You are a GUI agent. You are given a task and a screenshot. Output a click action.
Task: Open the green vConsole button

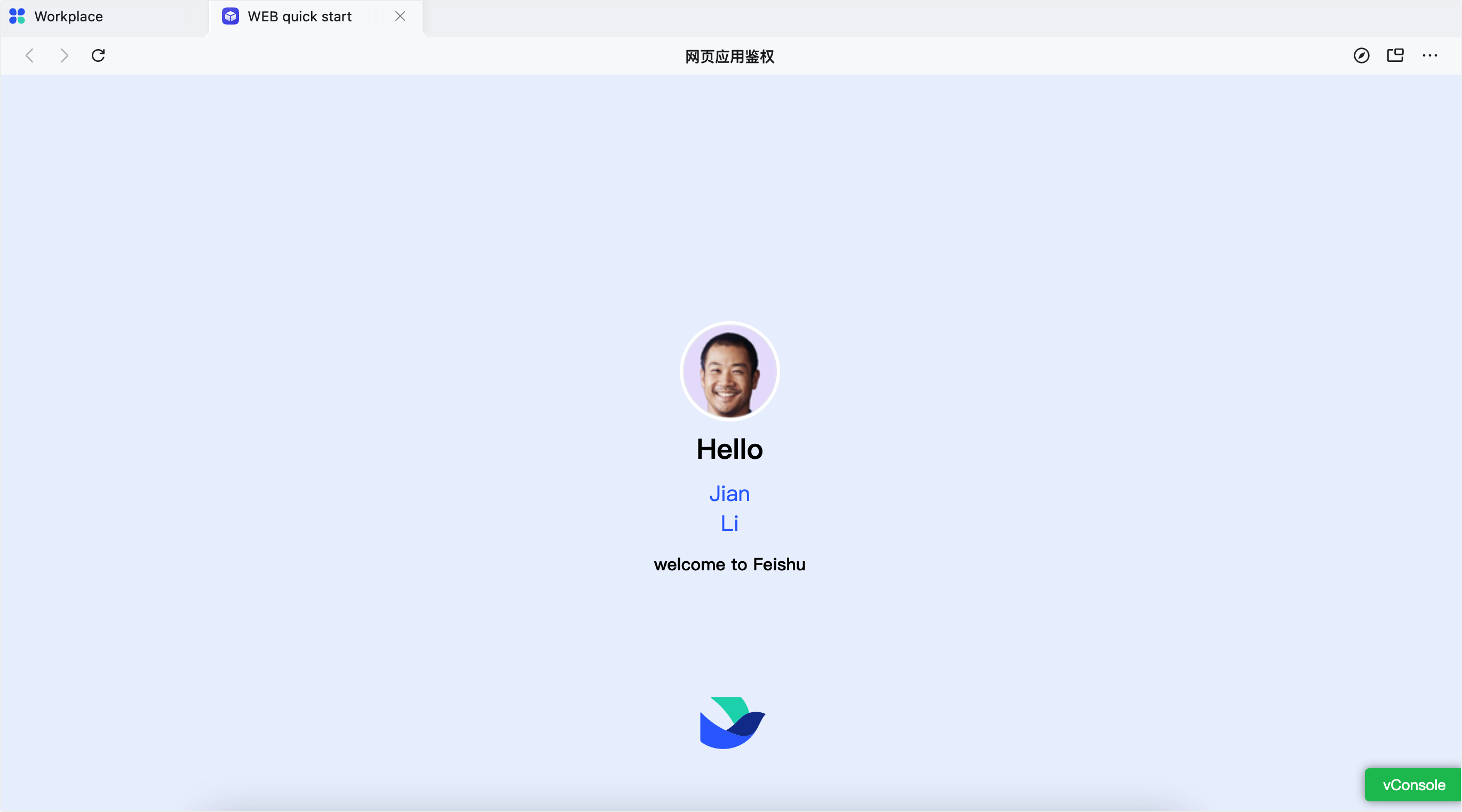[1412, 785]
